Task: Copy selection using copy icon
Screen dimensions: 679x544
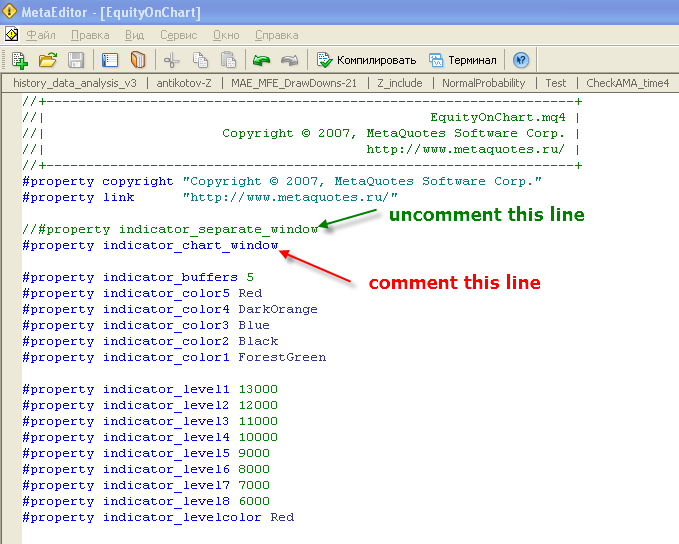Action: 200,60
